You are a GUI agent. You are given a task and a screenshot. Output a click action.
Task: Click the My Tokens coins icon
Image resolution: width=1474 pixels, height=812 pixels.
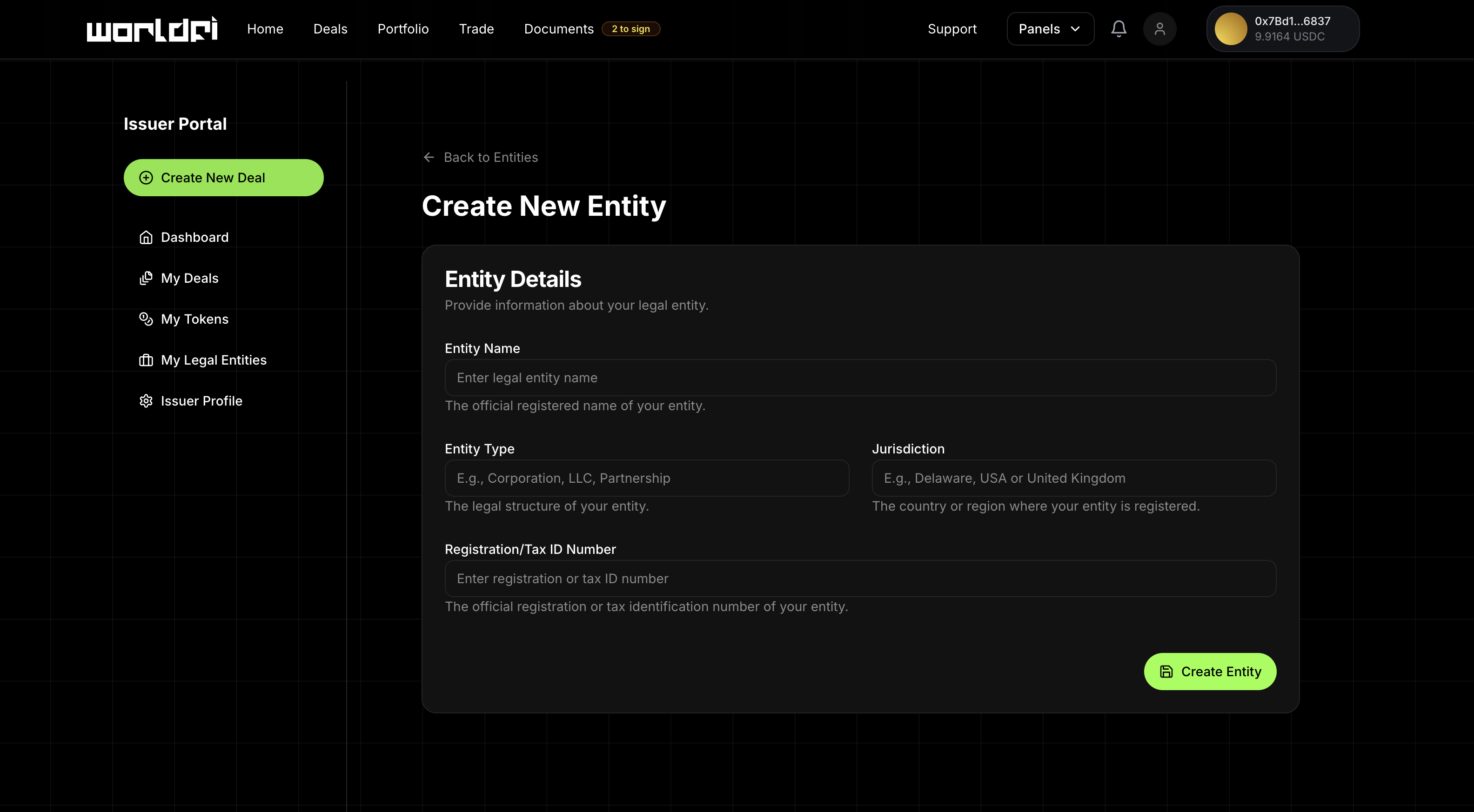coord(146,319)
